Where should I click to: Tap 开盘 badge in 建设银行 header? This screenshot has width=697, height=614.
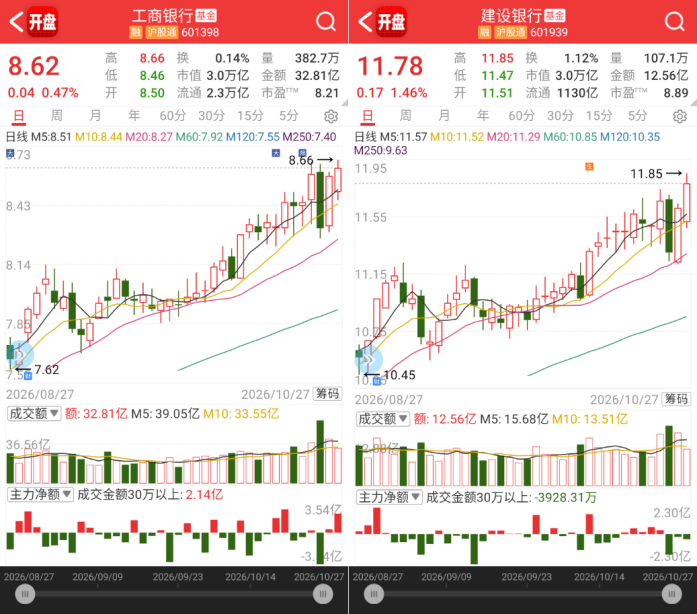tap(392, 21)
